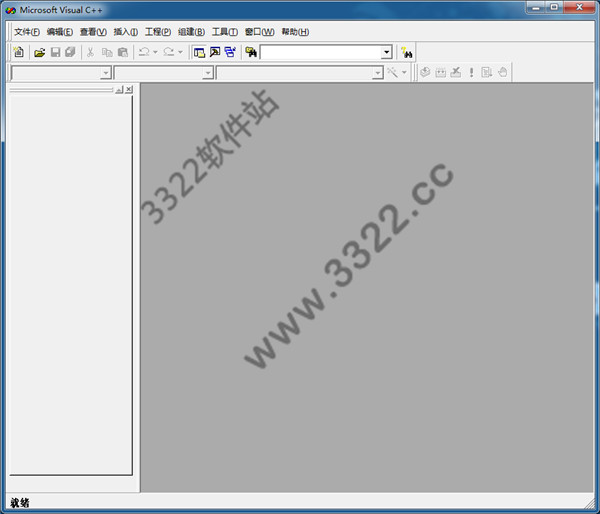
Task: Open the 编辑(E) menu
Action: (60, 32)
